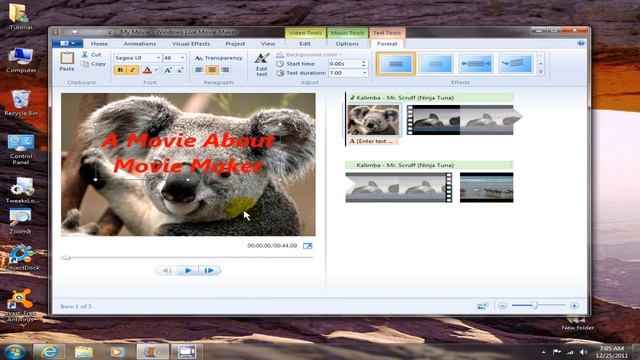Shrink the font size
Viewport: 640px width, 360px height.
coord(180,70)
